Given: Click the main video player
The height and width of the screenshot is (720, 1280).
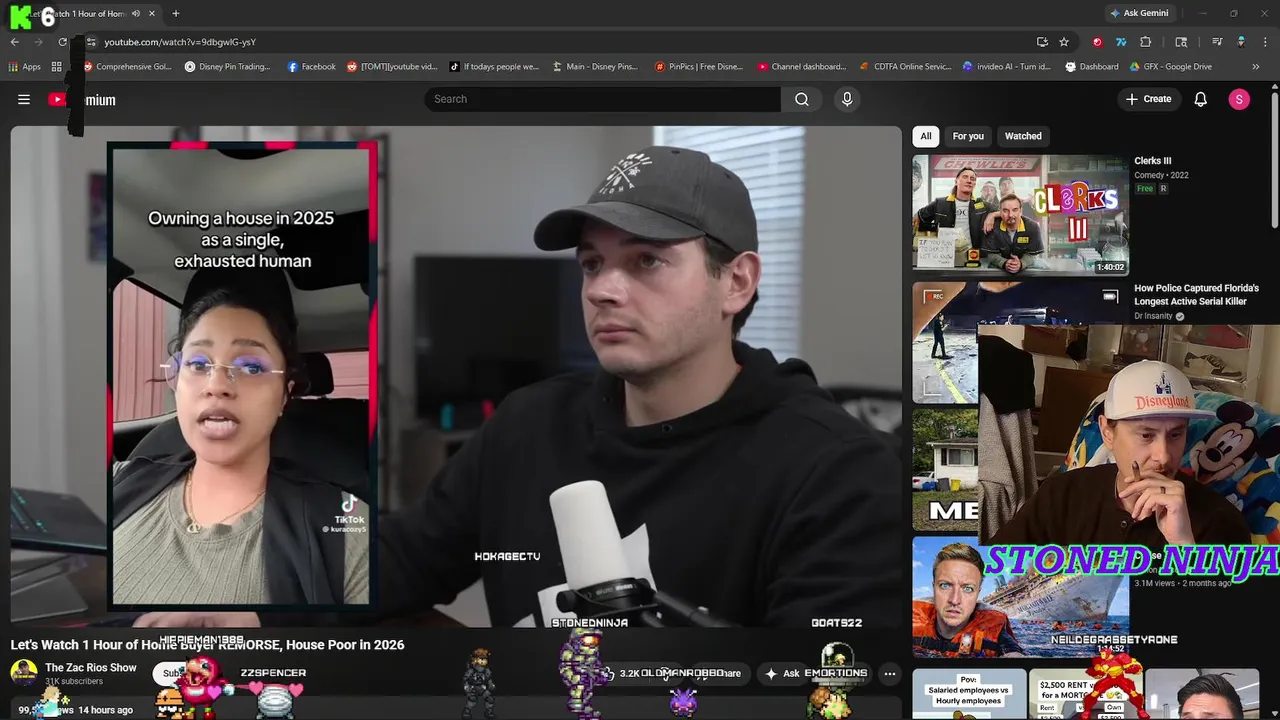Looking at the screenshot, I should tap(456, 376).
